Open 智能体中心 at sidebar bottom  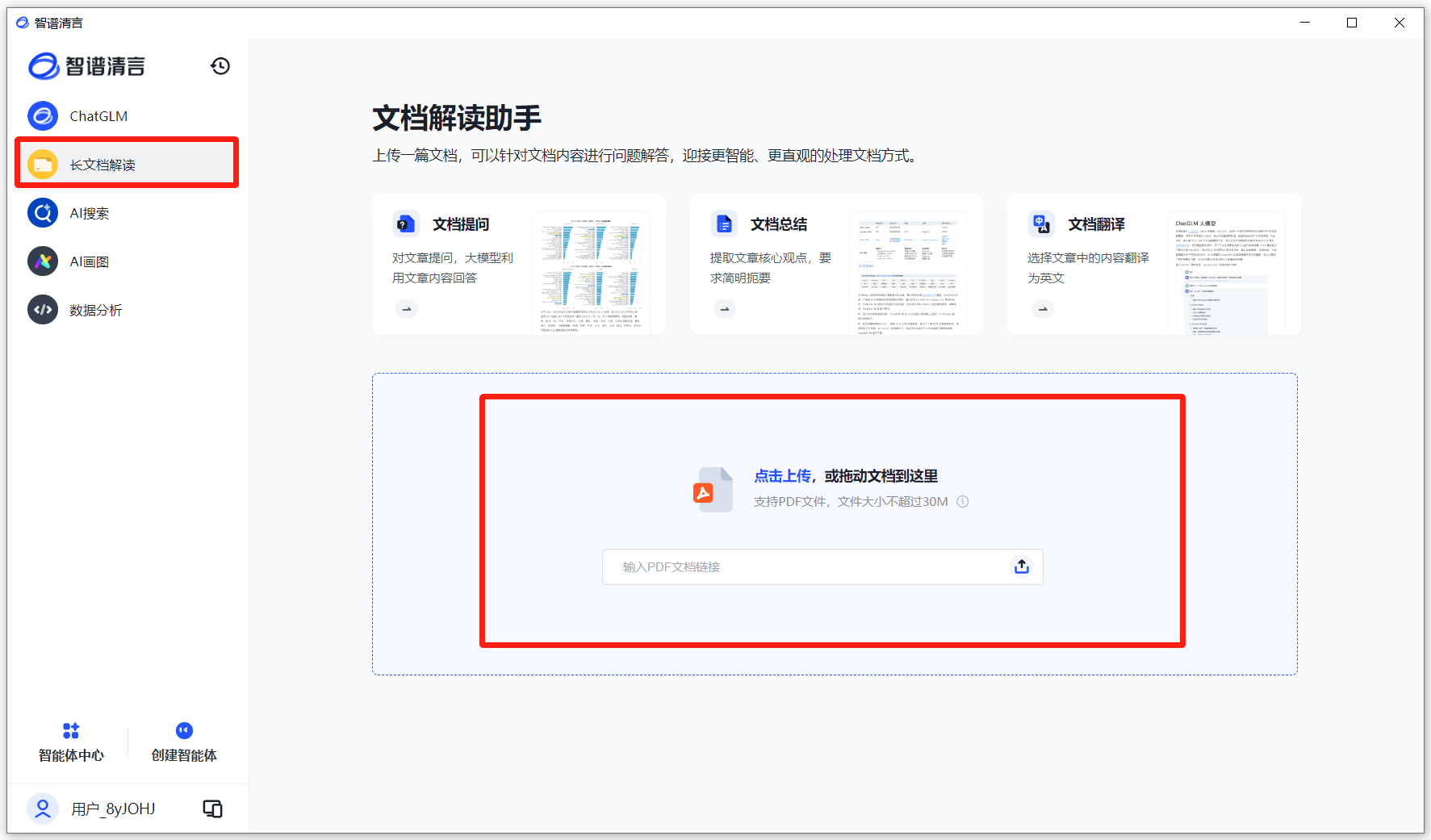[71, 742]
